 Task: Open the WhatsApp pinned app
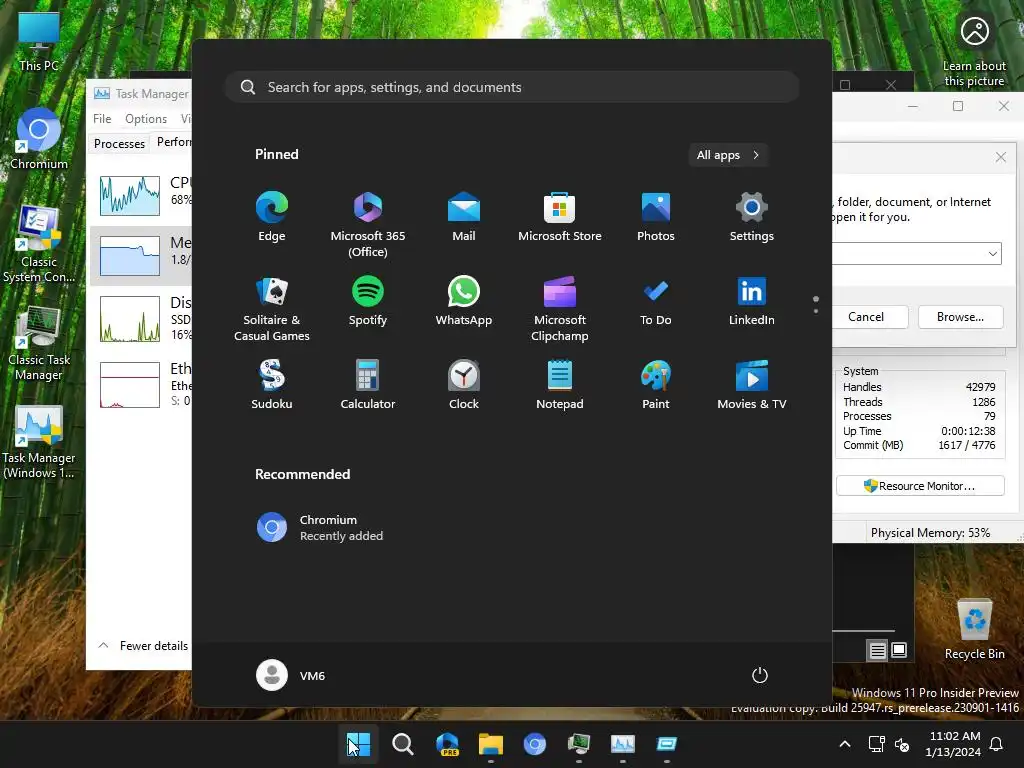coord(464,301)
